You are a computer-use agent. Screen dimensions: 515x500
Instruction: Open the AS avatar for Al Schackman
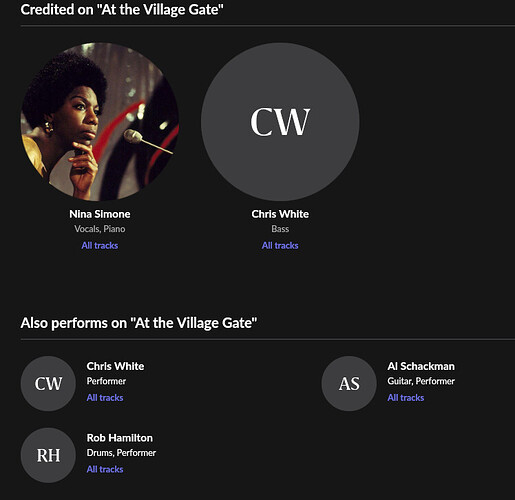click(349, 383)
